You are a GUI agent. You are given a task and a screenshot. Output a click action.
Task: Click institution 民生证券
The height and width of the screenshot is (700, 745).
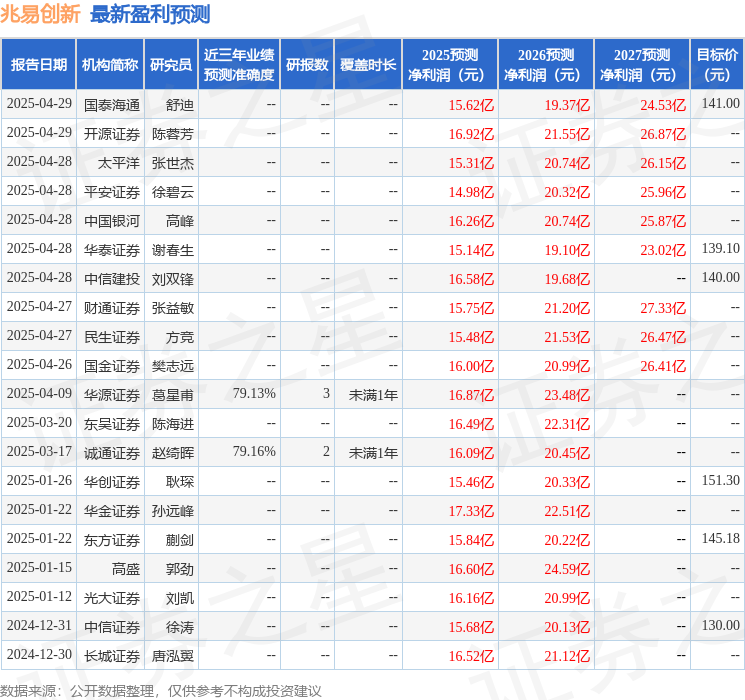point(112,337)
